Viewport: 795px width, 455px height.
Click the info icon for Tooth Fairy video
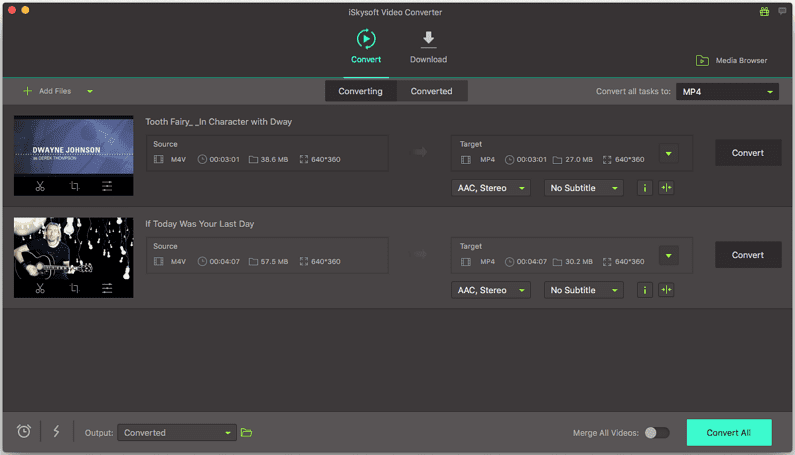644,188
